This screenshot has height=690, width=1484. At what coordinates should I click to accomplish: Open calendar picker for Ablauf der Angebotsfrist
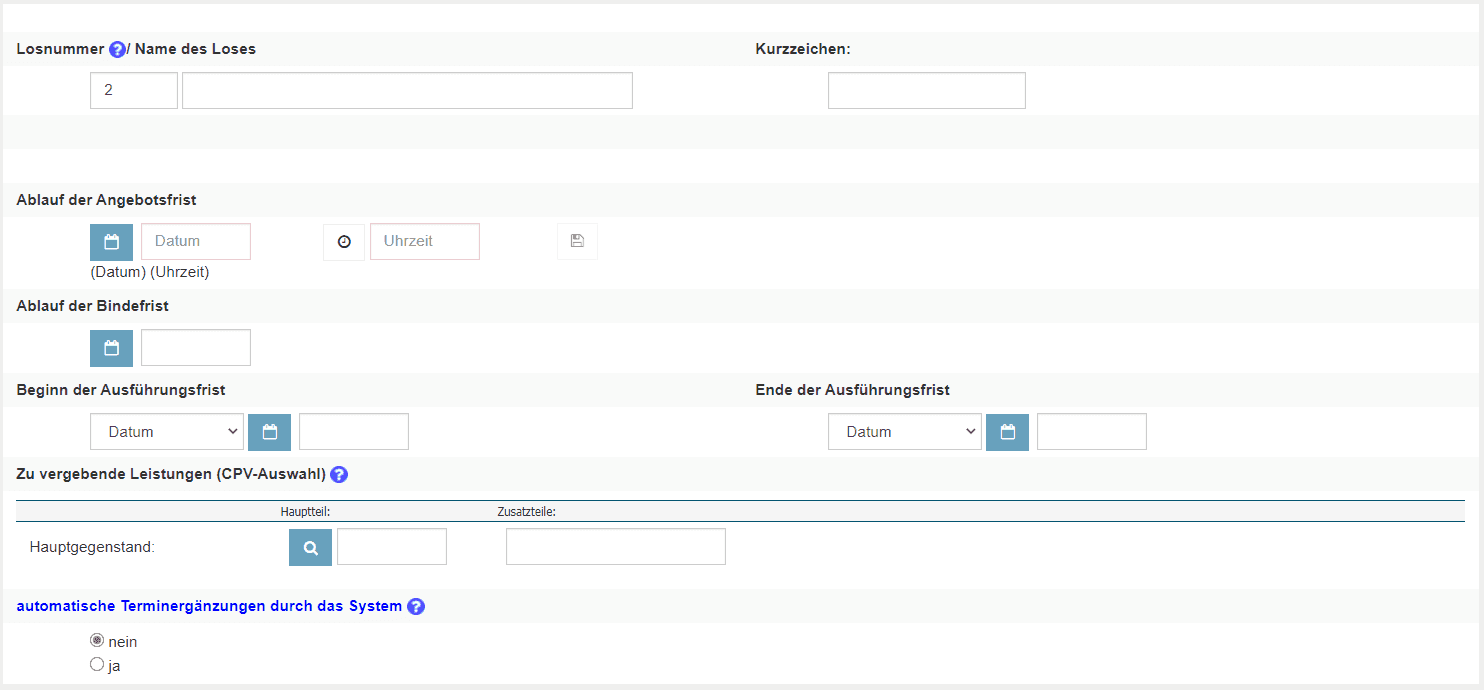click(x=111, y=242)
